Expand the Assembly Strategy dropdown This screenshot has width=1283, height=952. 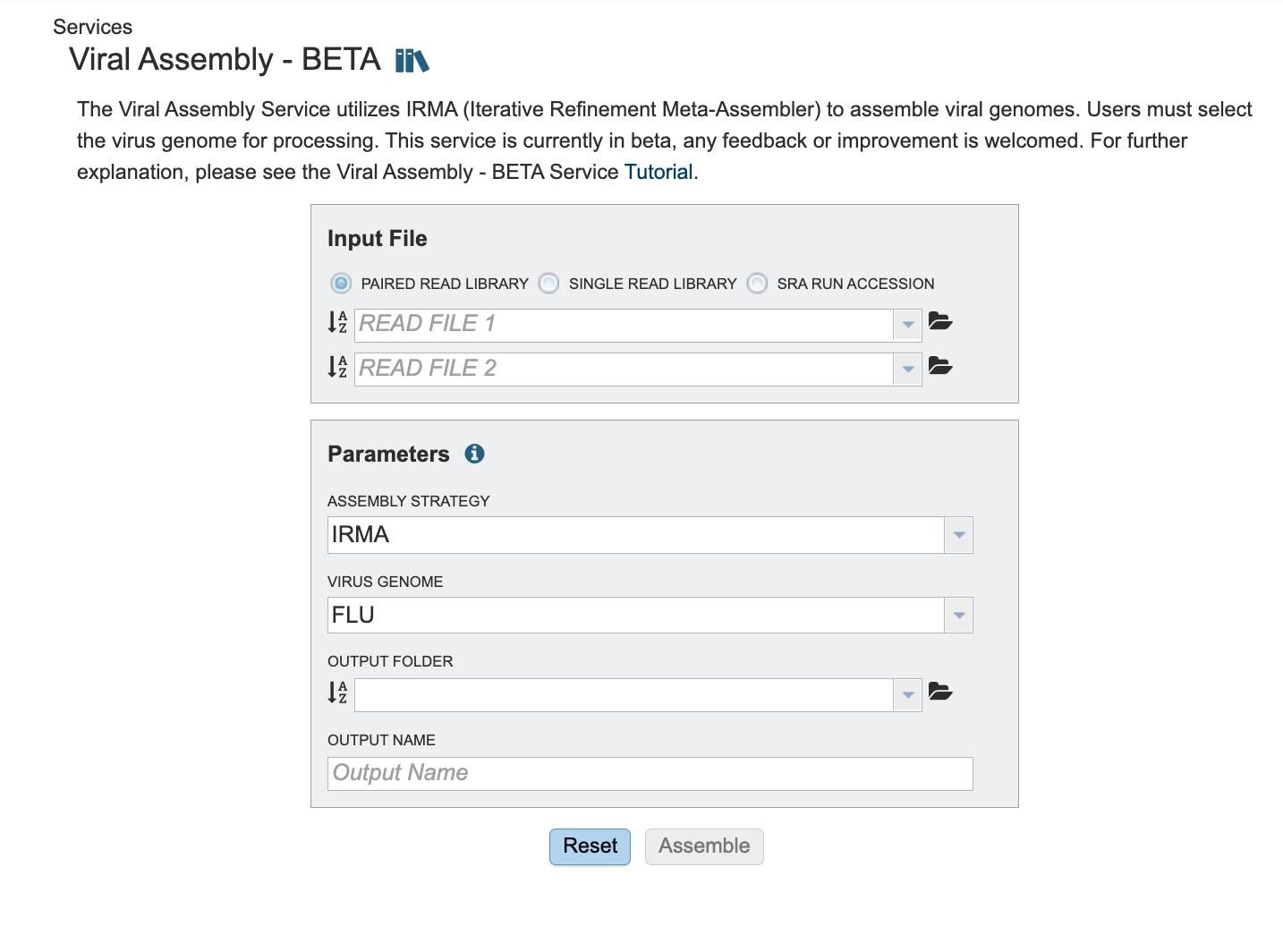[x=958, y=535]
